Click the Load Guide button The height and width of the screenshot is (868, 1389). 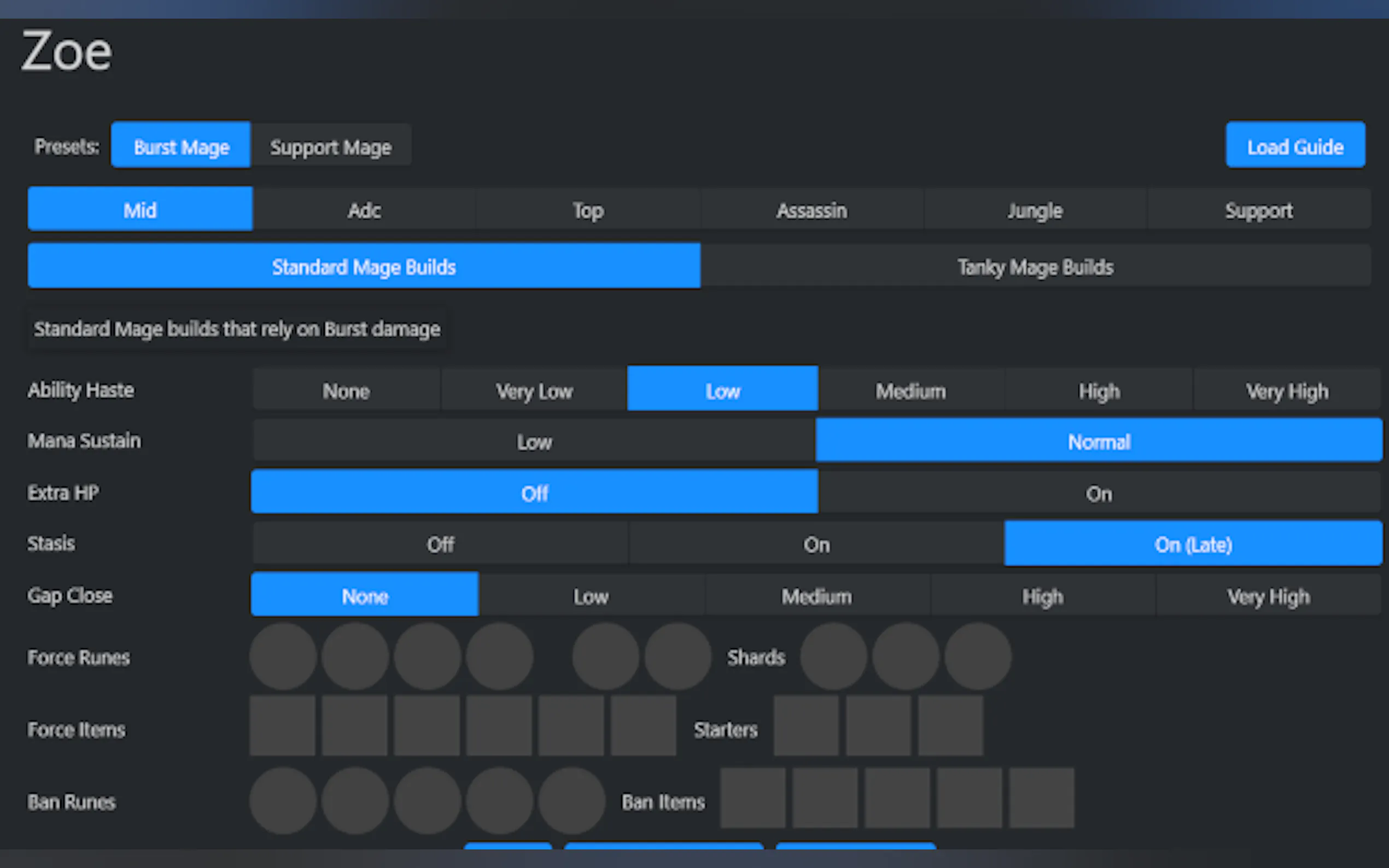[1295, 146]
